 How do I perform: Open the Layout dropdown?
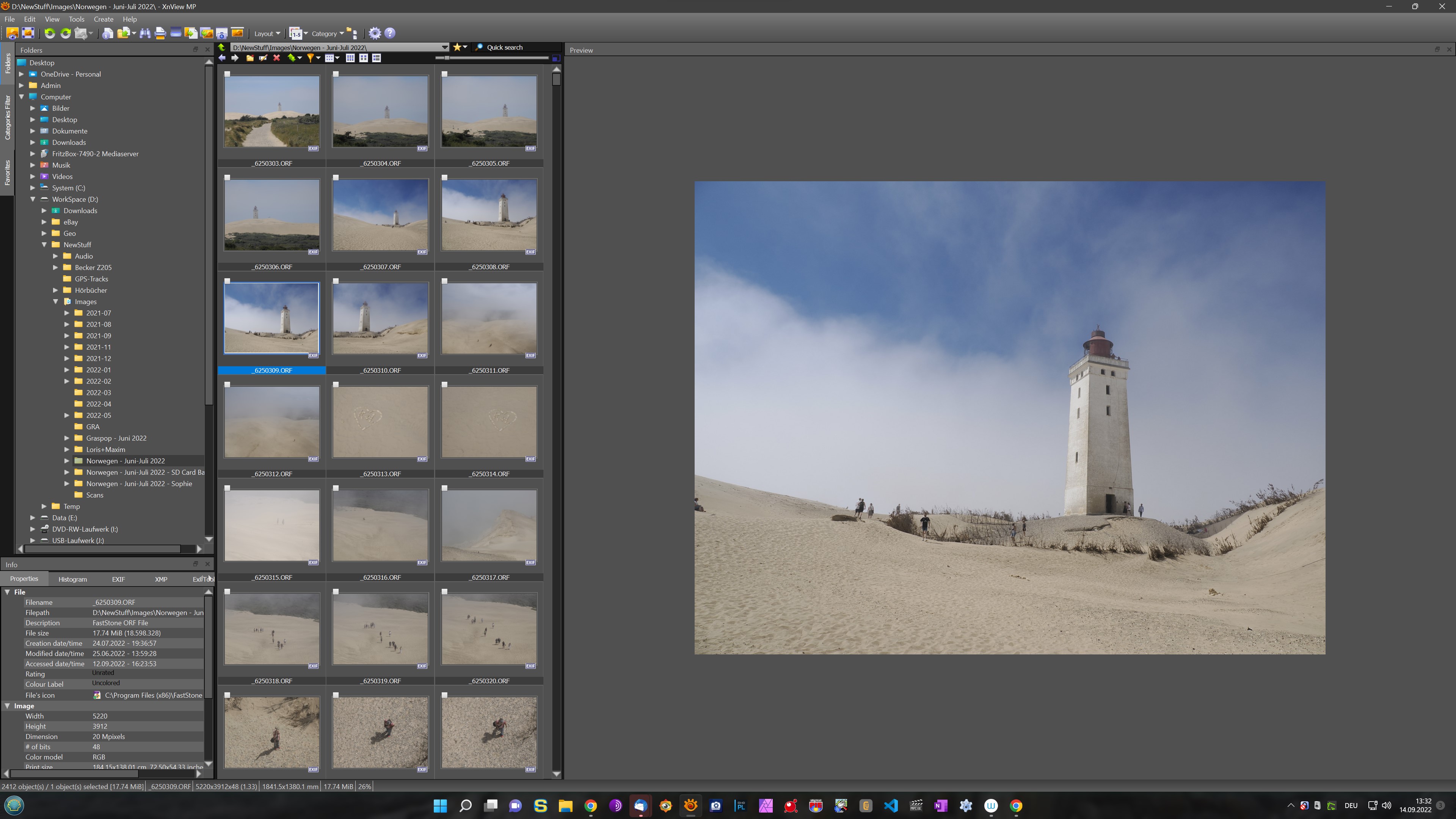tap(267, 33)
